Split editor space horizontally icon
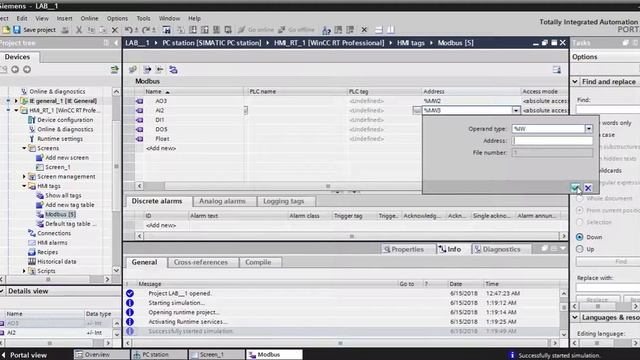Image resolution: width=640 pixels, height=360 pixels. point(379,30)
